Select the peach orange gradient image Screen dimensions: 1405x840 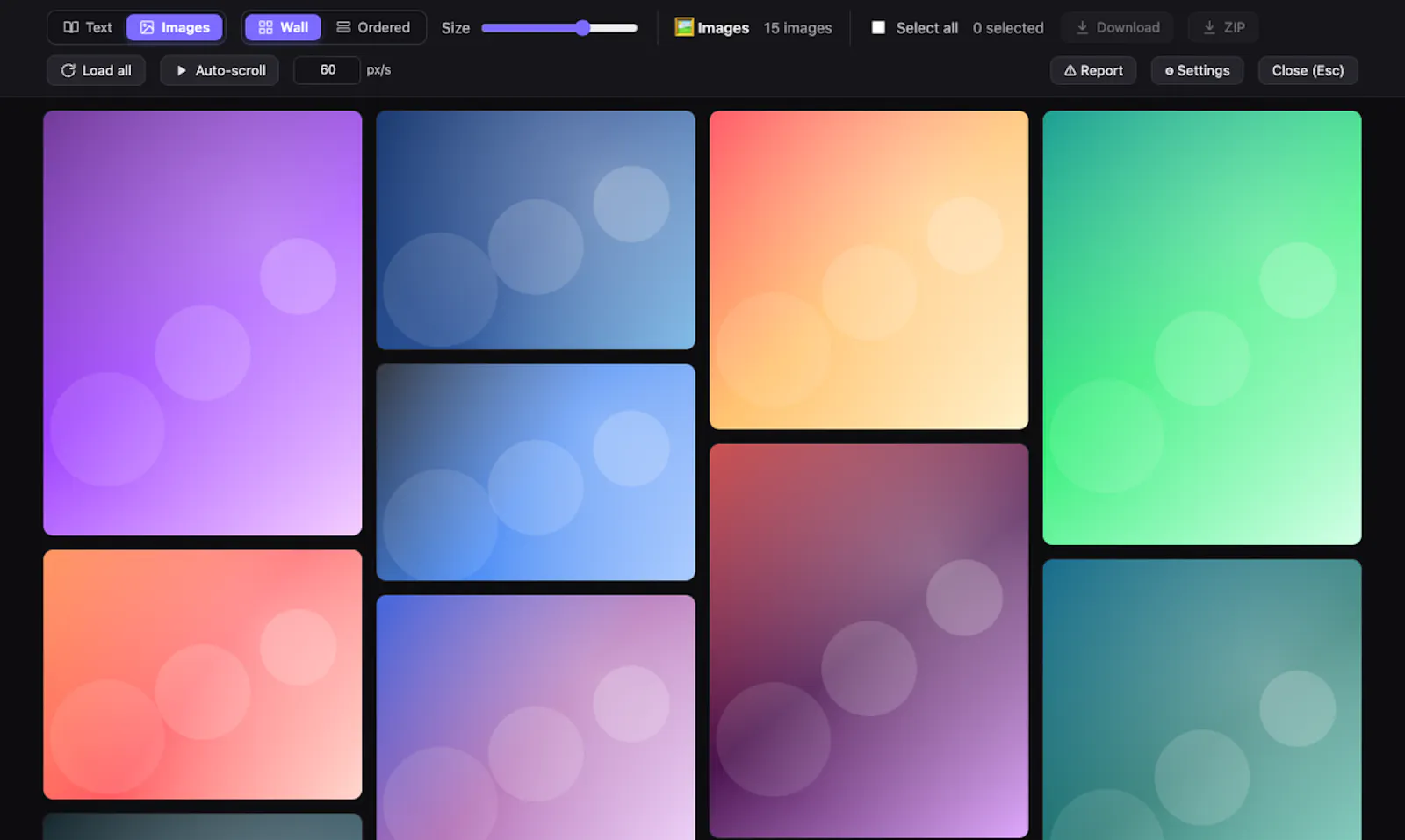869,270
